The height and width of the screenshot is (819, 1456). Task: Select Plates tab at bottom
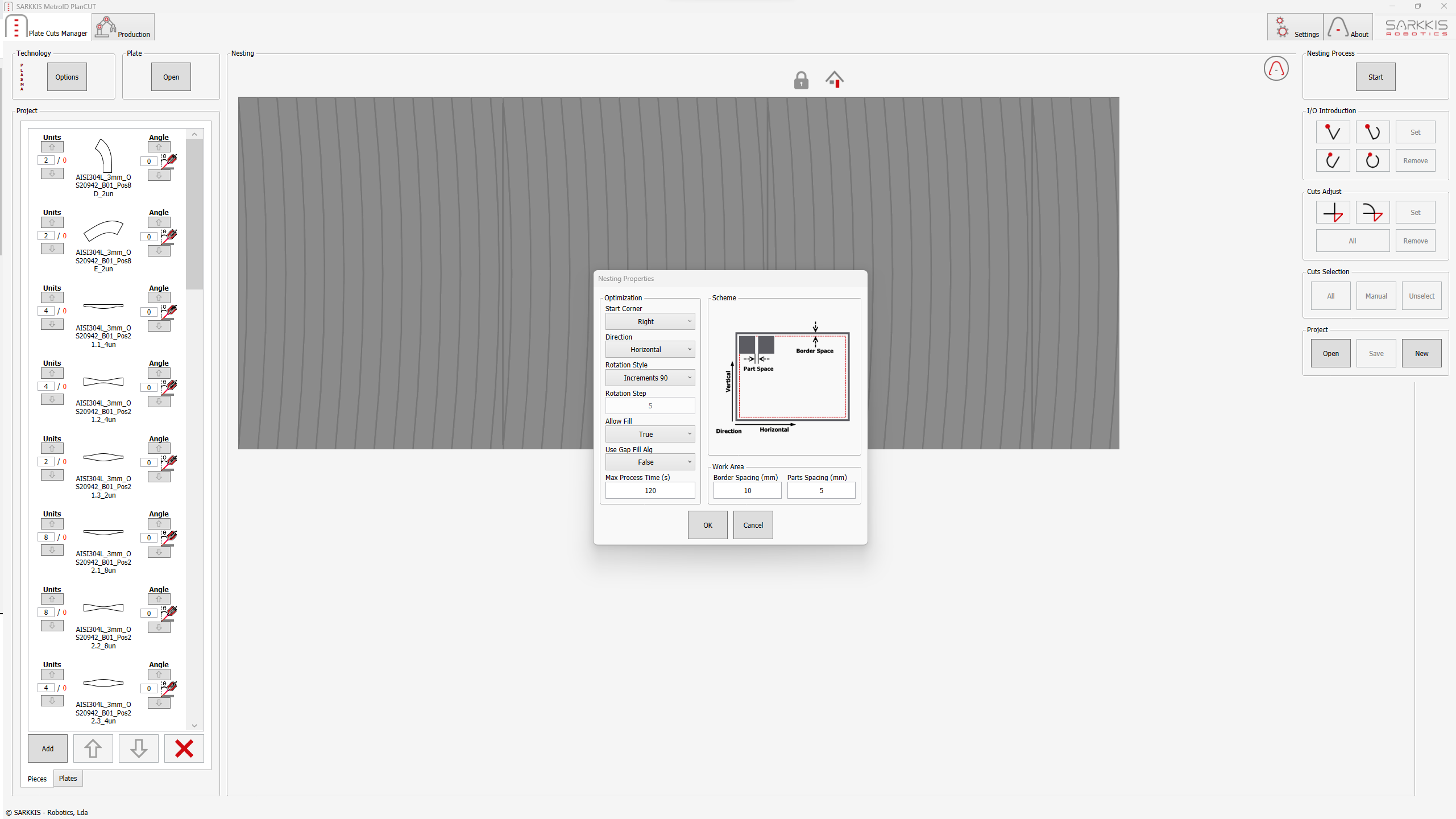coord(68,779)
